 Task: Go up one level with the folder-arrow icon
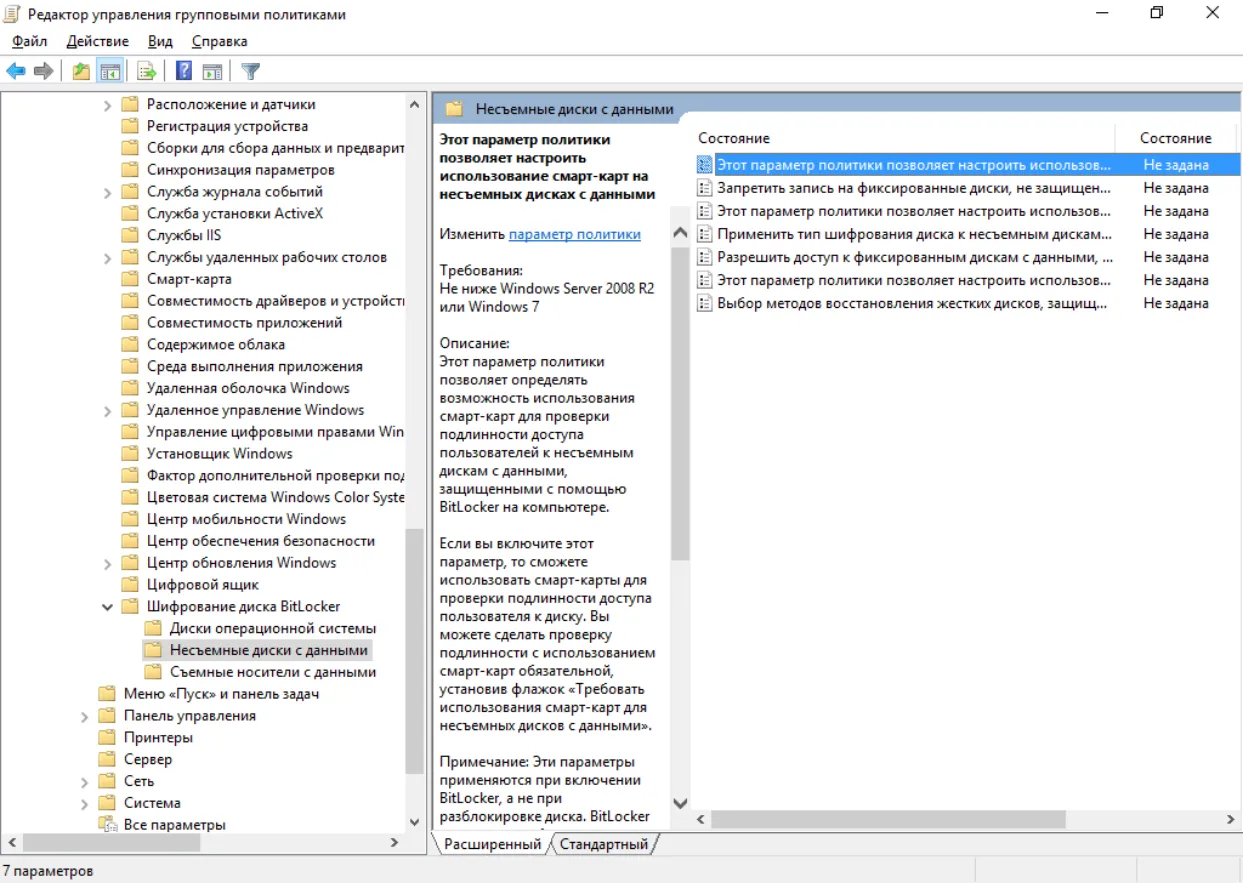coord(81,71)
